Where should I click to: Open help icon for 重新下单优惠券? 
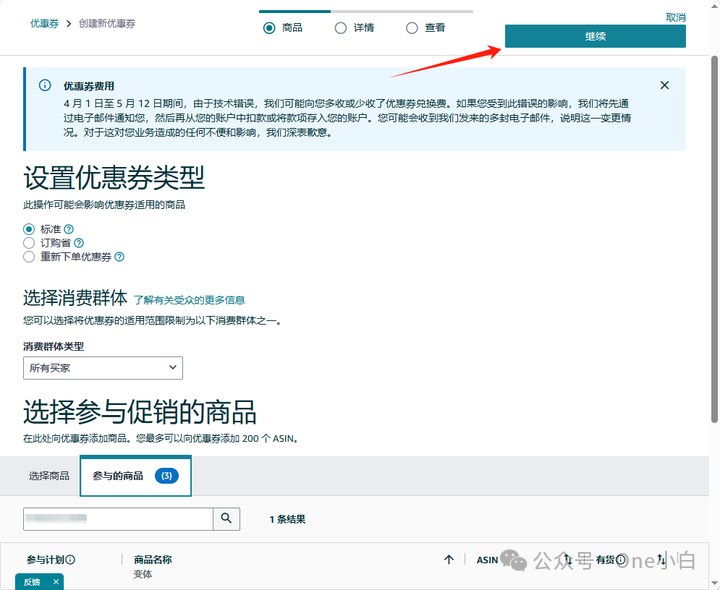(x=119, y=257)
